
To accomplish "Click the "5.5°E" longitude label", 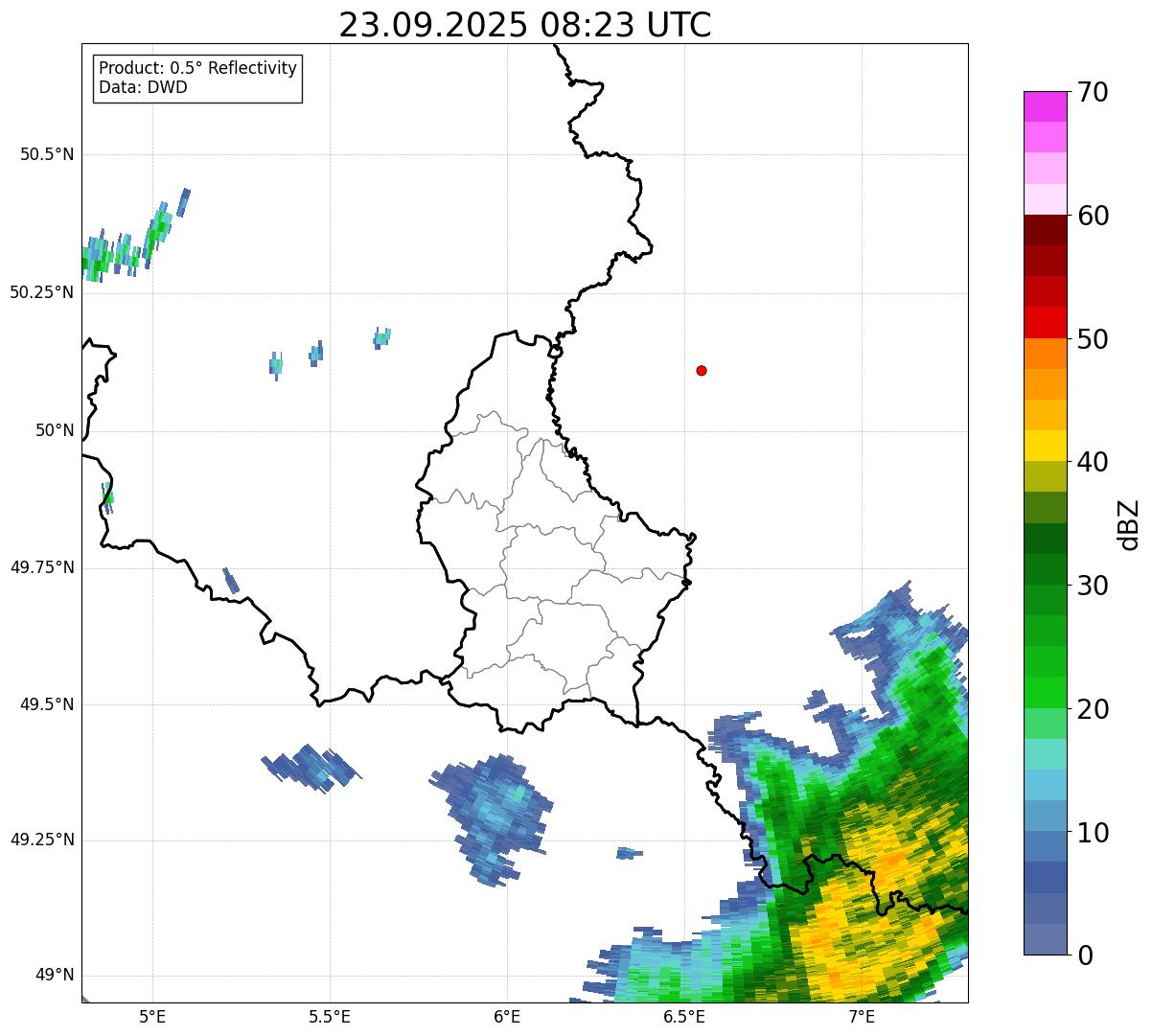I will 330,1016.
